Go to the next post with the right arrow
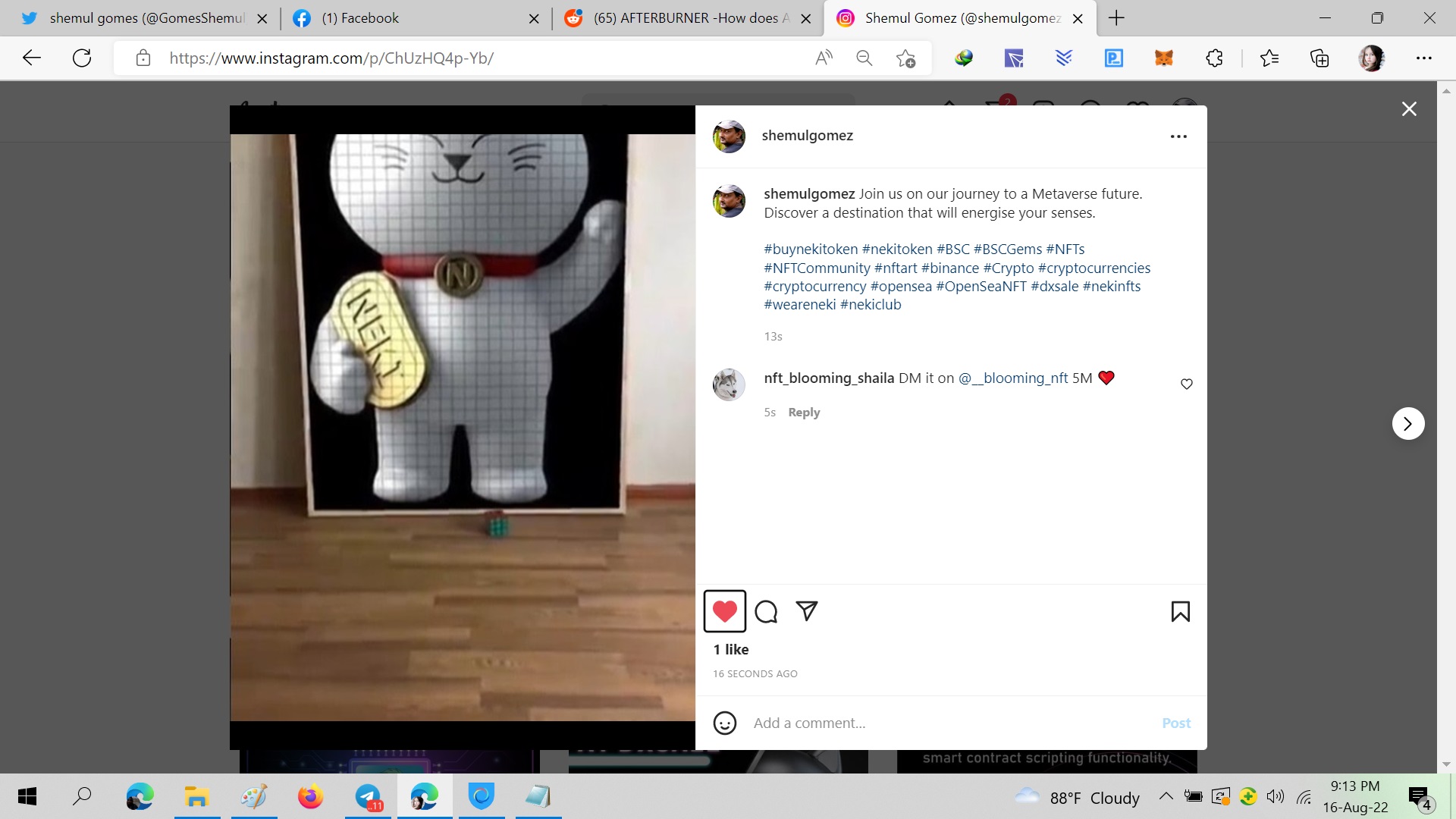The image size is (1456, 819). (1408, 423)
